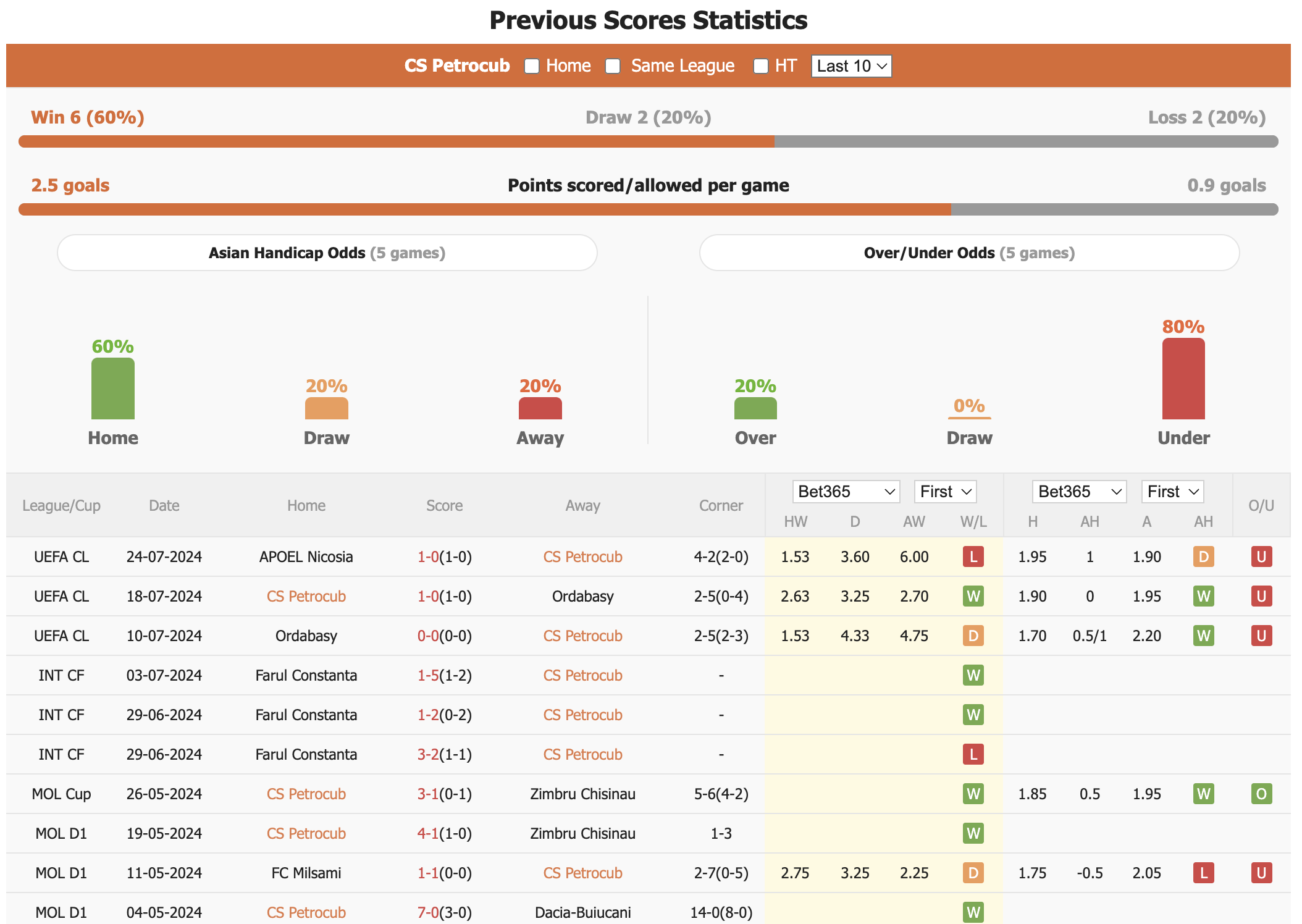Viewport: 1302px width, 924px height.
Task: Open the Asian handicap First dropdown
Action: [1172, 492]
